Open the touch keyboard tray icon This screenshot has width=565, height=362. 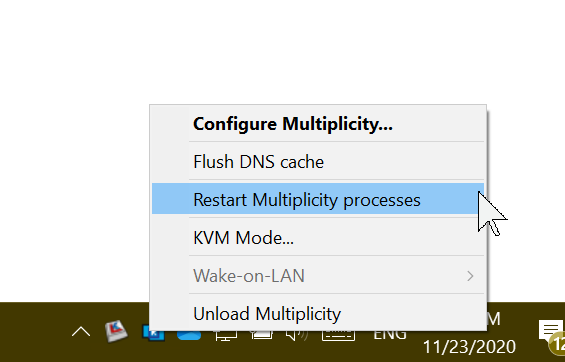(x=338, y=335)
